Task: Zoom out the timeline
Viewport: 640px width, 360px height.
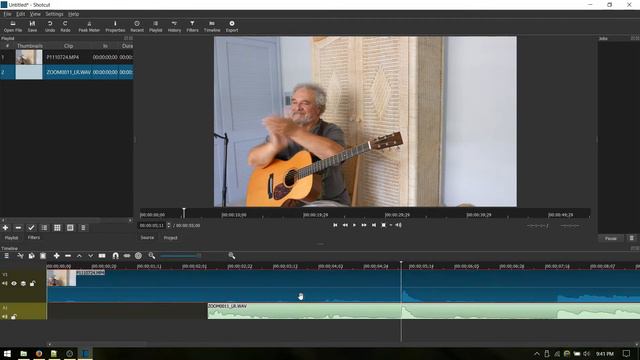Action: [152, 256]
